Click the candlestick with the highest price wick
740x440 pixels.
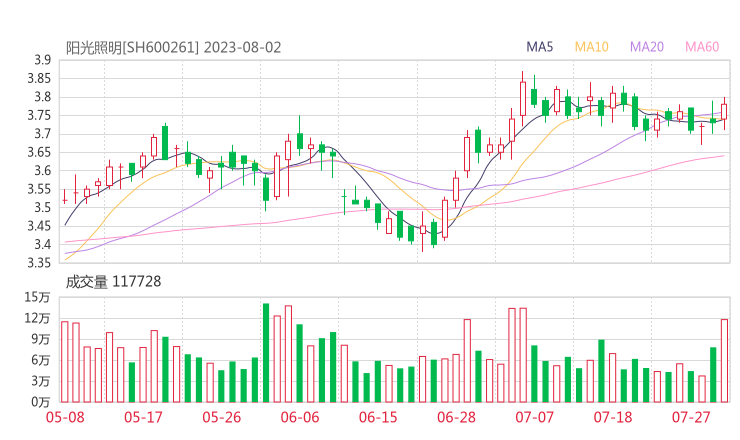point(522,98)
